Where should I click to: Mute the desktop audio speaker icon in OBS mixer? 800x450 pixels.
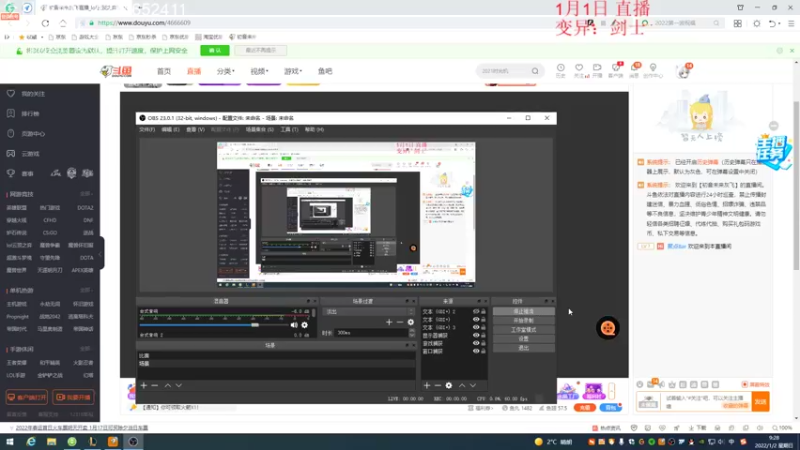pos(294,325)
